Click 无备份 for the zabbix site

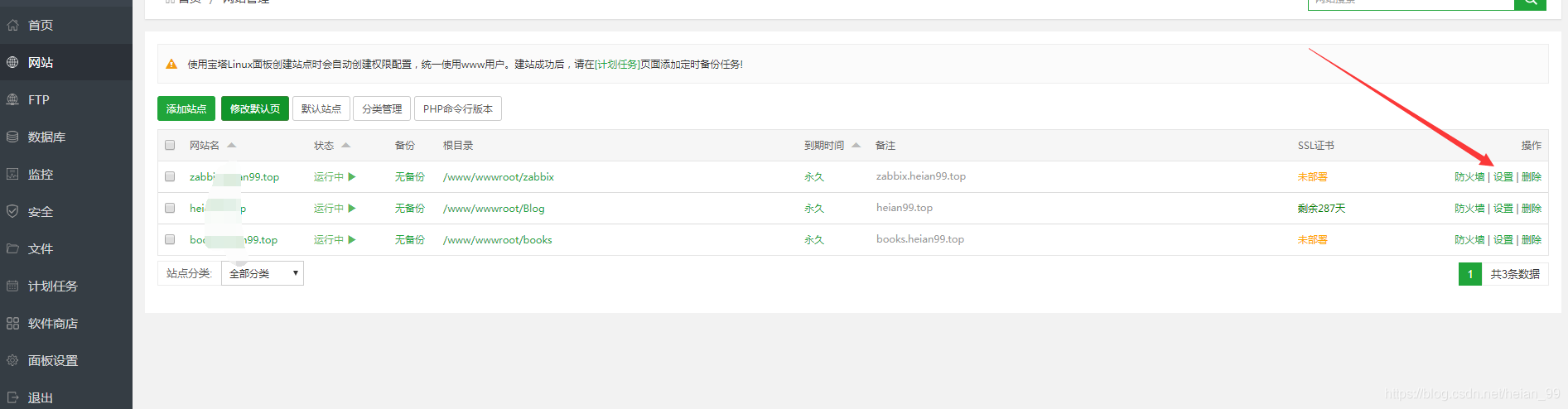(x=410, y=176)
